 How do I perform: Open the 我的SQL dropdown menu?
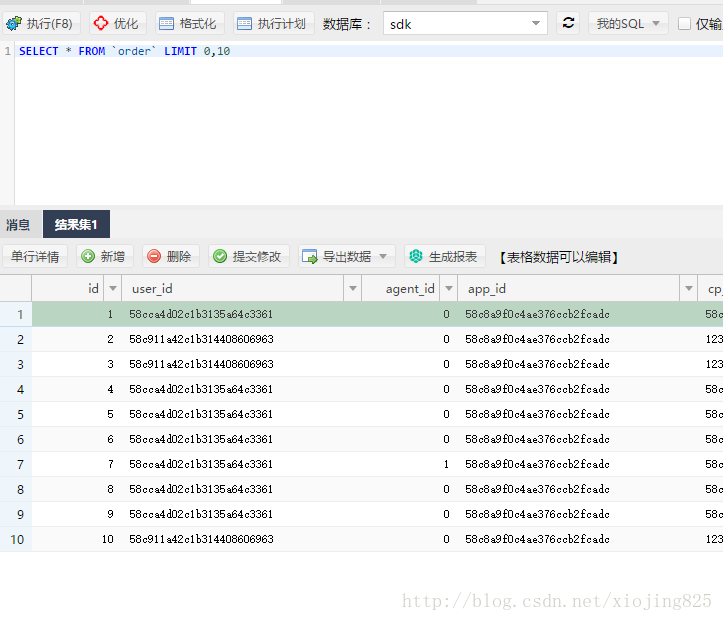tap(628, 24)
